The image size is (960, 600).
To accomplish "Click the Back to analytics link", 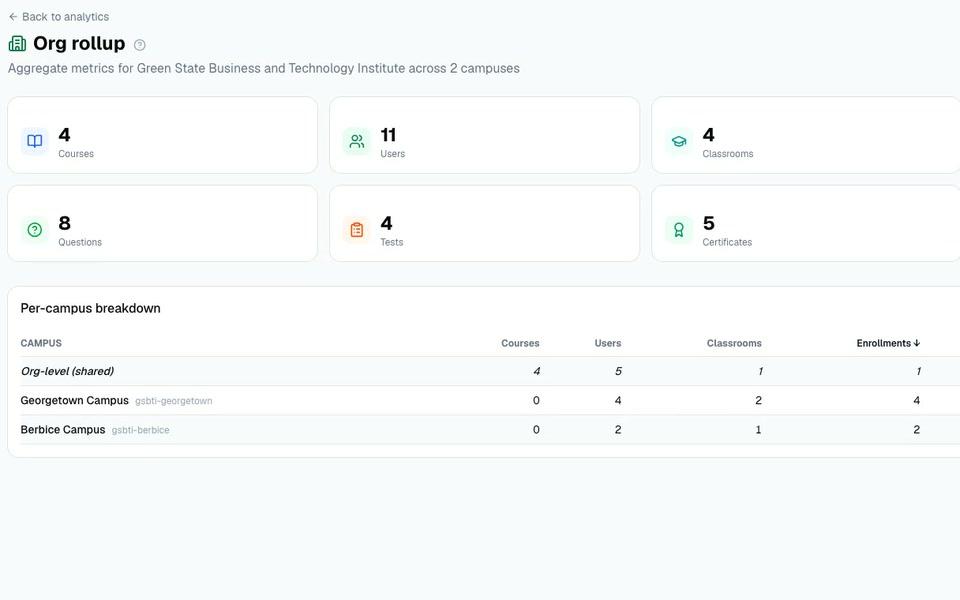I will tap(59, 17).
